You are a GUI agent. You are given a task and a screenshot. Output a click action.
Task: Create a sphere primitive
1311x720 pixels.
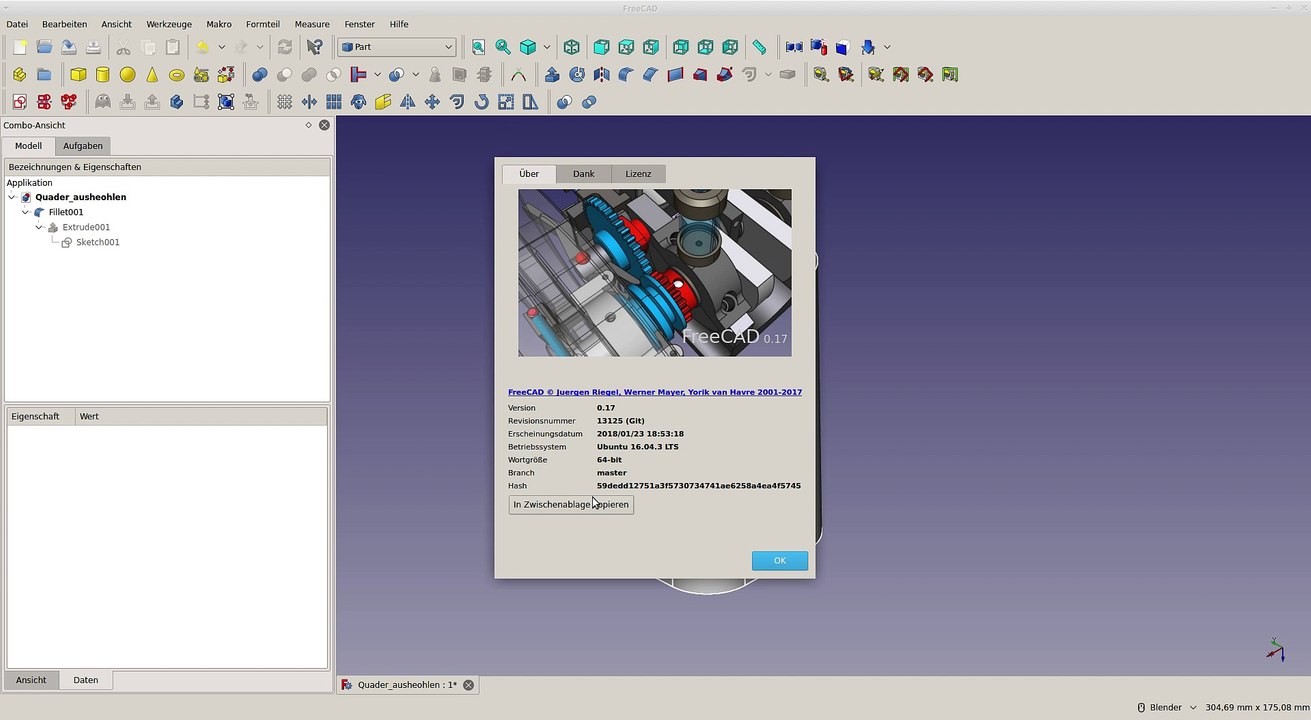(127, 74)
